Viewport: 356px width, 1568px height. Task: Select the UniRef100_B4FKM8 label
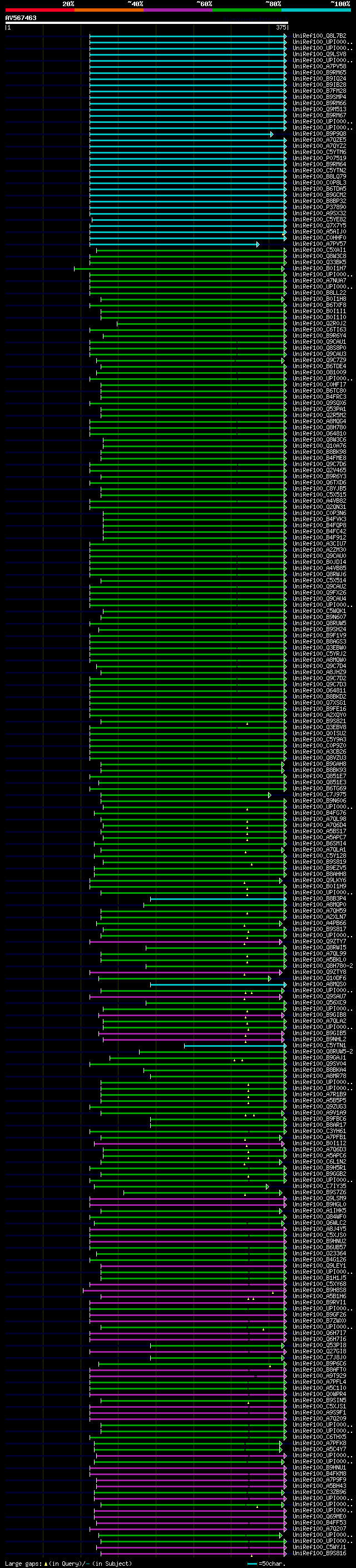tap(319, 1473)
